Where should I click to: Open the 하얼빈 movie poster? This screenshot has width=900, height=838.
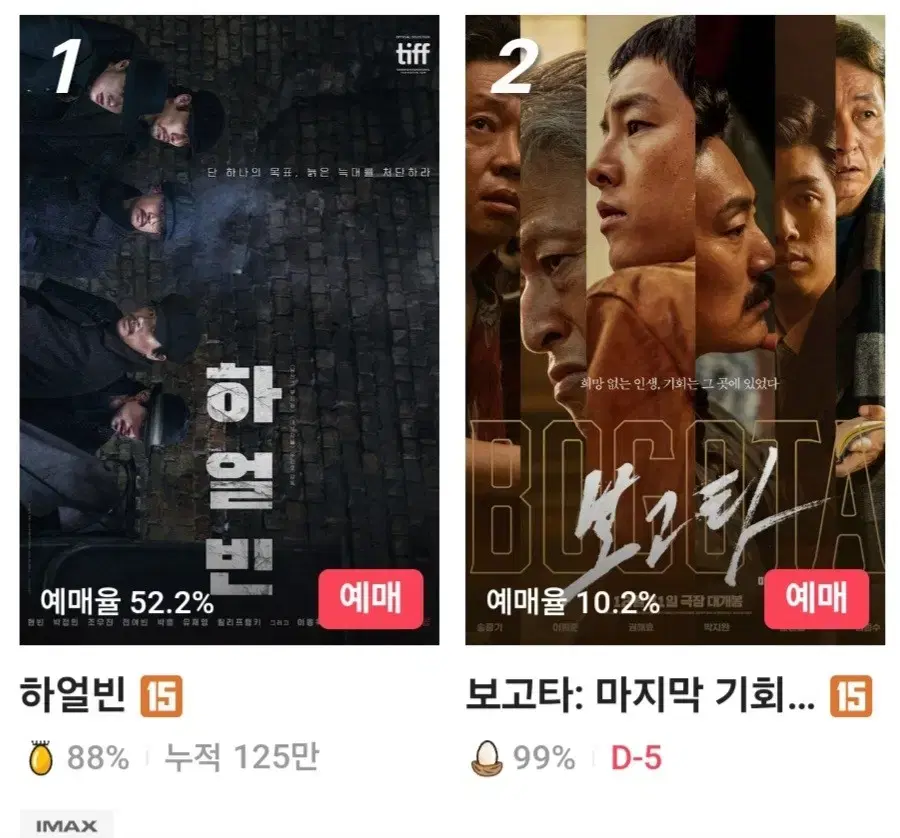tap(230, 330)
